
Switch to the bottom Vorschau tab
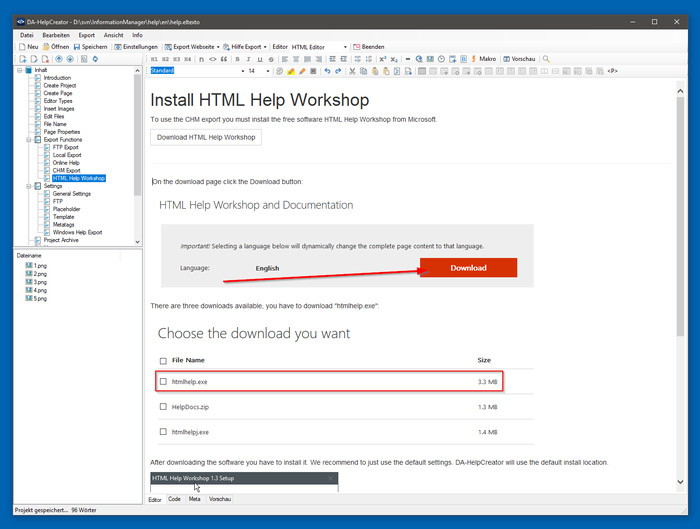(x=220, y=499)
